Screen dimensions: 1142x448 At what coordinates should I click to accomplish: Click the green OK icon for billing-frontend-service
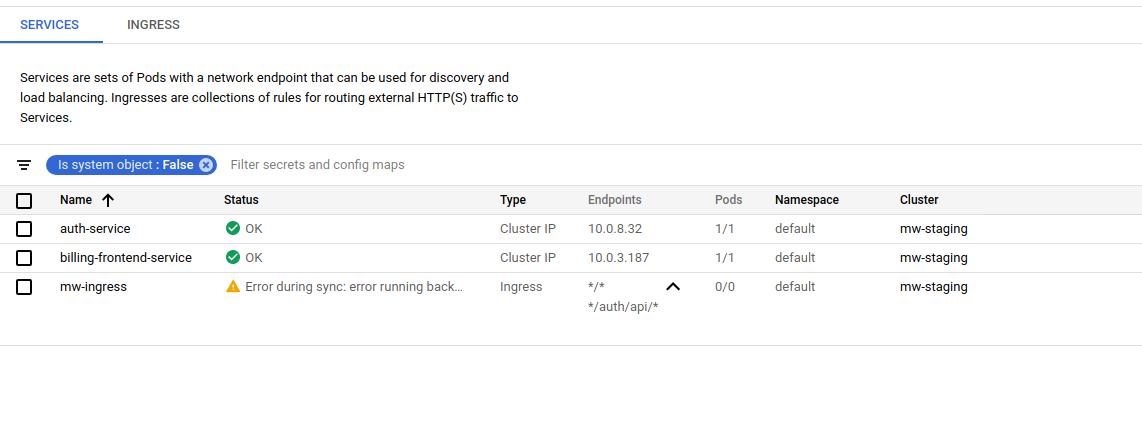tap(233, 257)
